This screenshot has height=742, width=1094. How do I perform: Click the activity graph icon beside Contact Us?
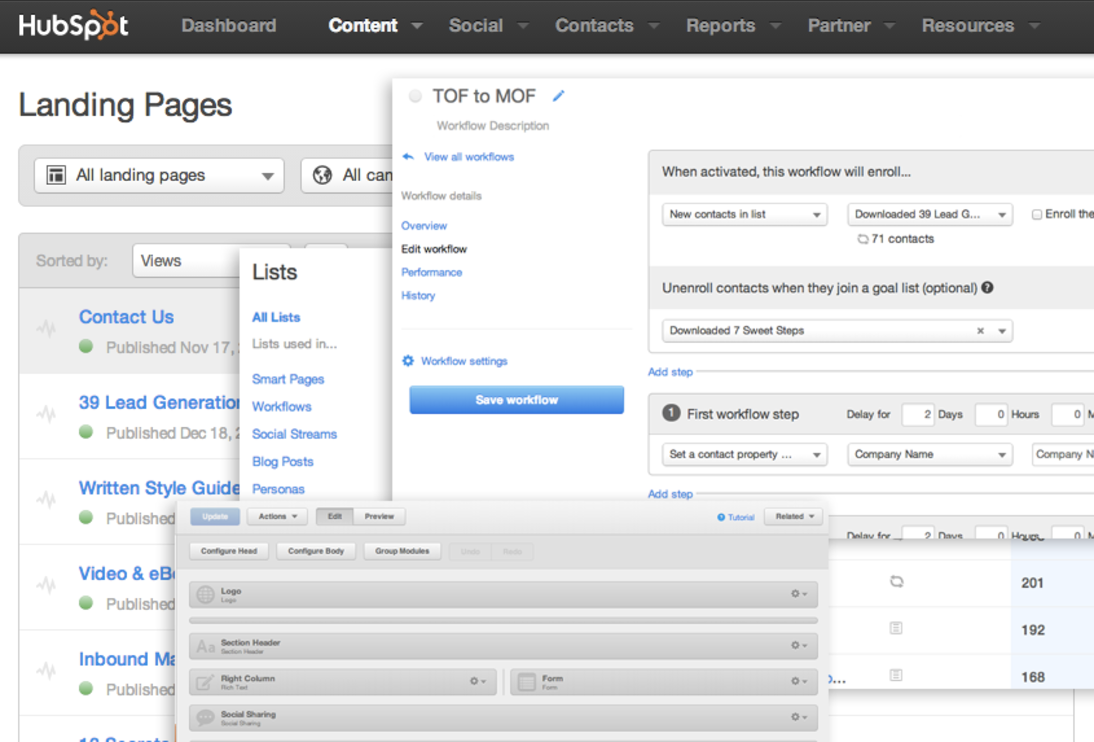[46, 328]
